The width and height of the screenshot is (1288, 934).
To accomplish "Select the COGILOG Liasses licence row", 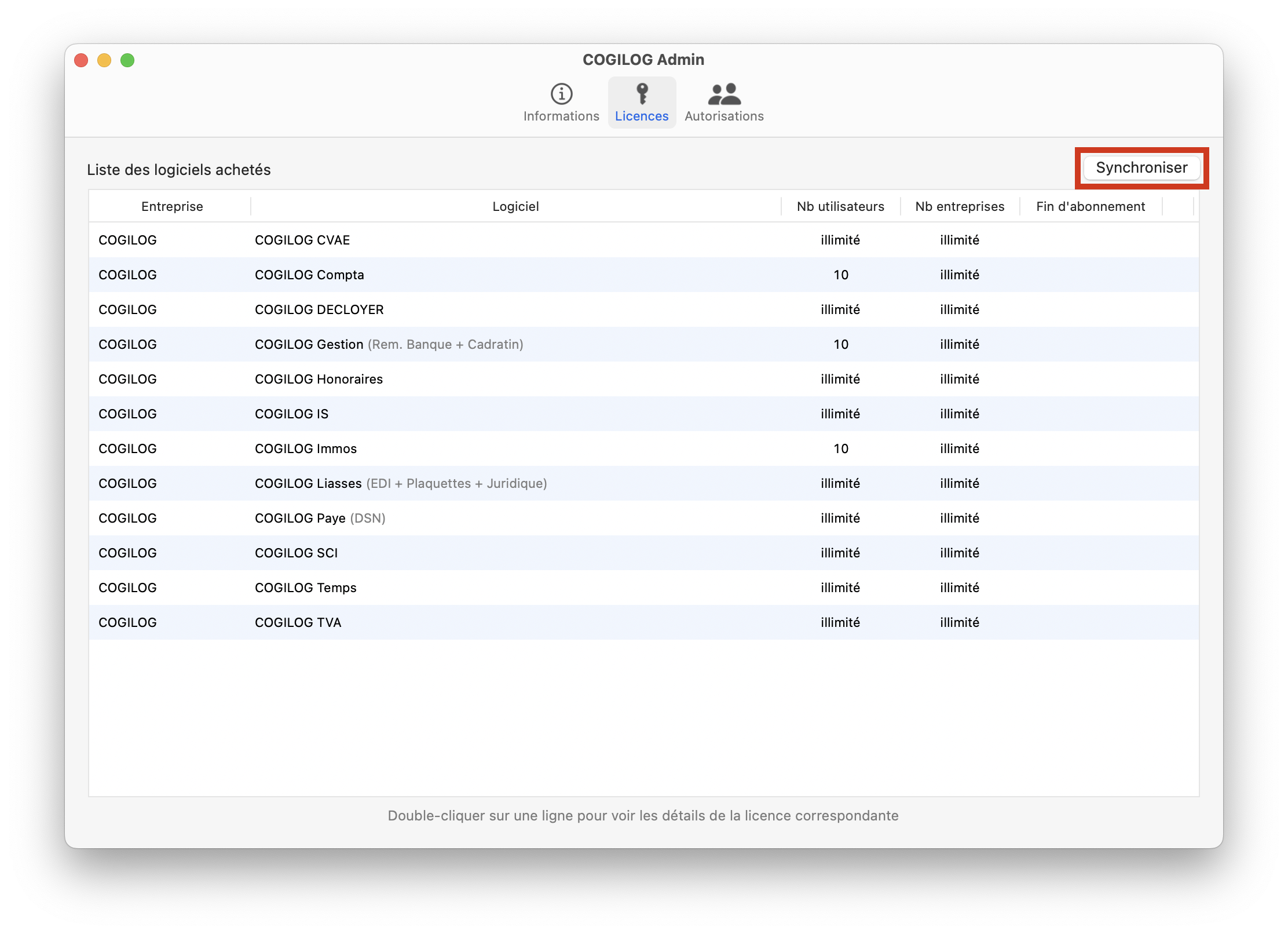I will 643,483.
